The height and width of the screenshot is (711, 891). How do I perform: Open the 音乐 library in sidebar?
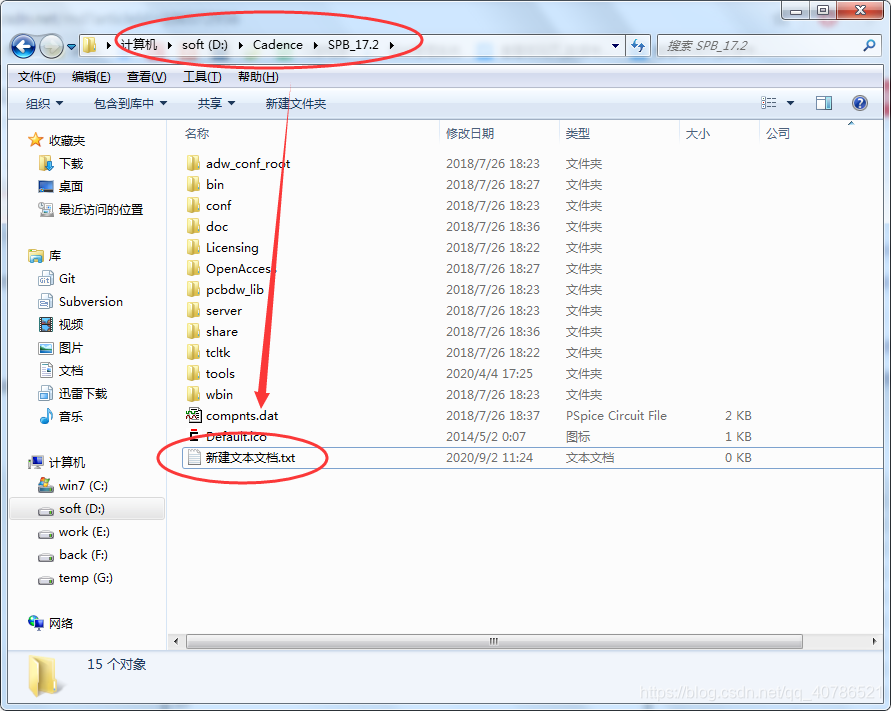pyautogui.click(x=61, y=417)
